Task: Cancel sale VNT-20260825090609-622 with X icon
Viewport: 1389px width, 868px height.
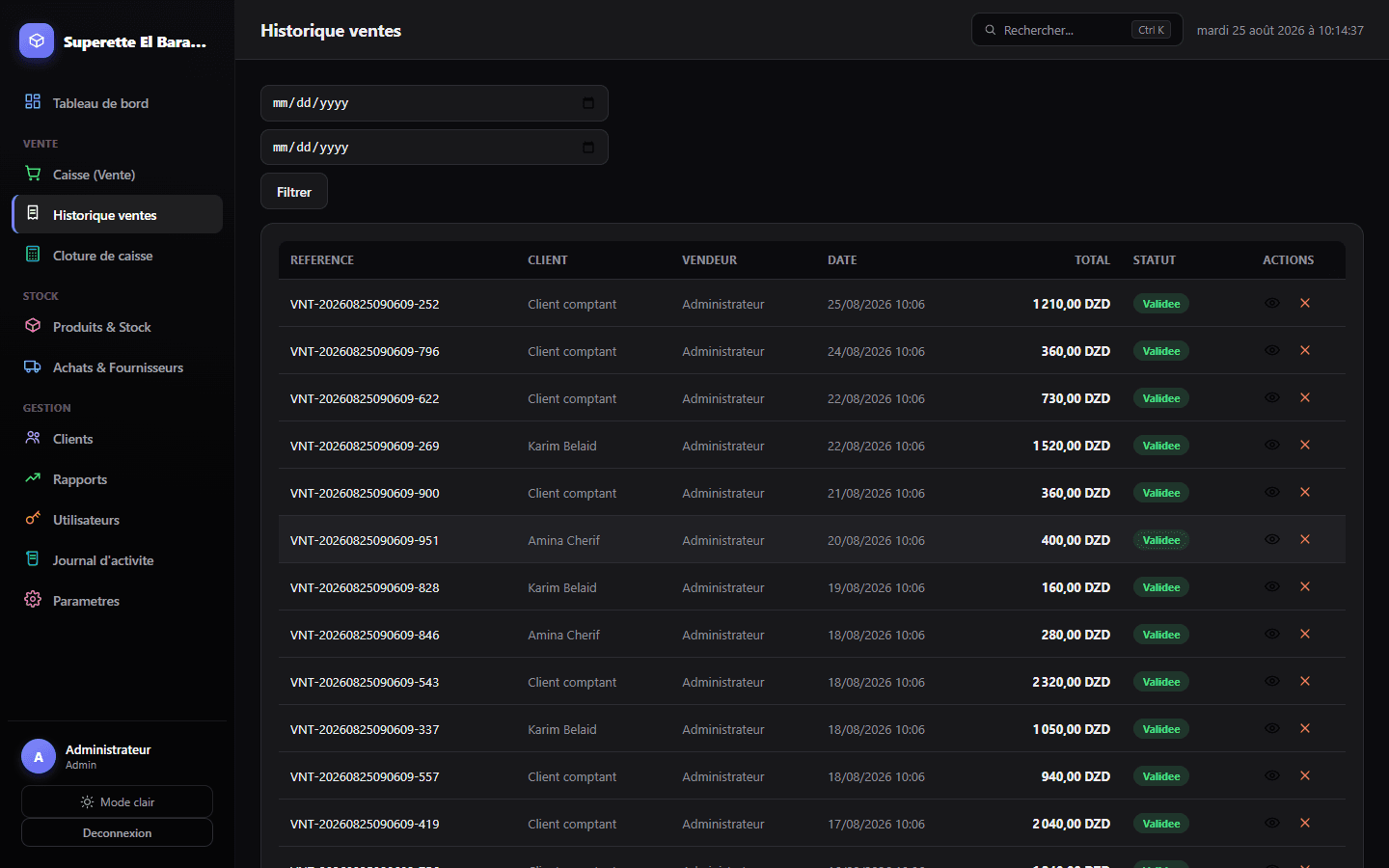Action: click(x=1305, y=397)
